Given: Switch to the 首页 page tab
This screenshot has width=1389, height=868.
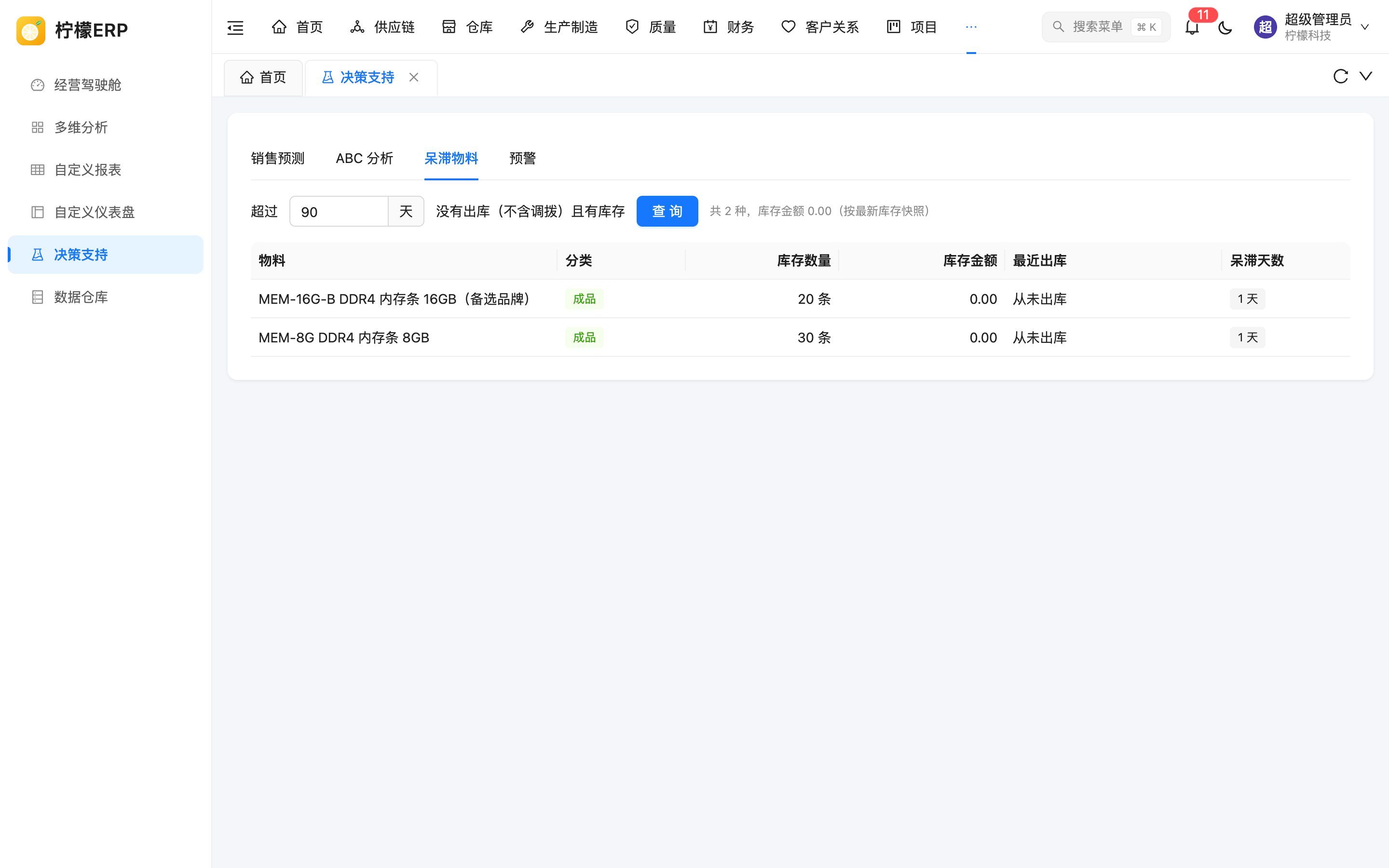Looking at the screenshot, I should [263, 78].
